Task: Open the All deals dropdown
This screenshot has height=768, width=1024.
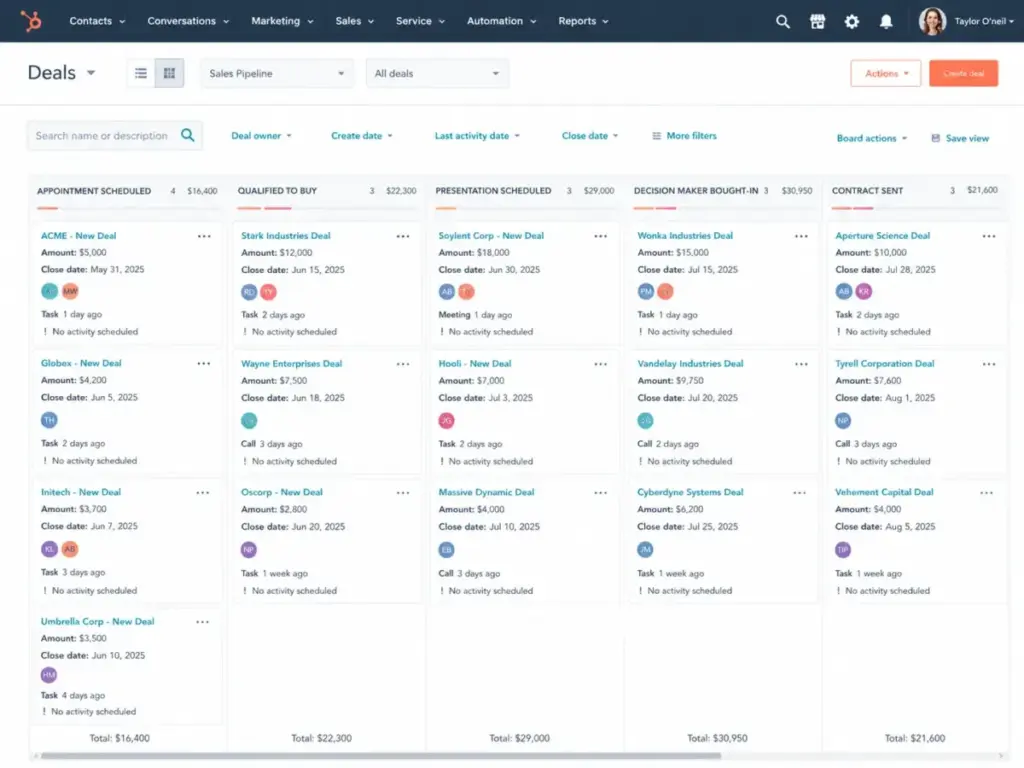Action: [x=437, y=73]
